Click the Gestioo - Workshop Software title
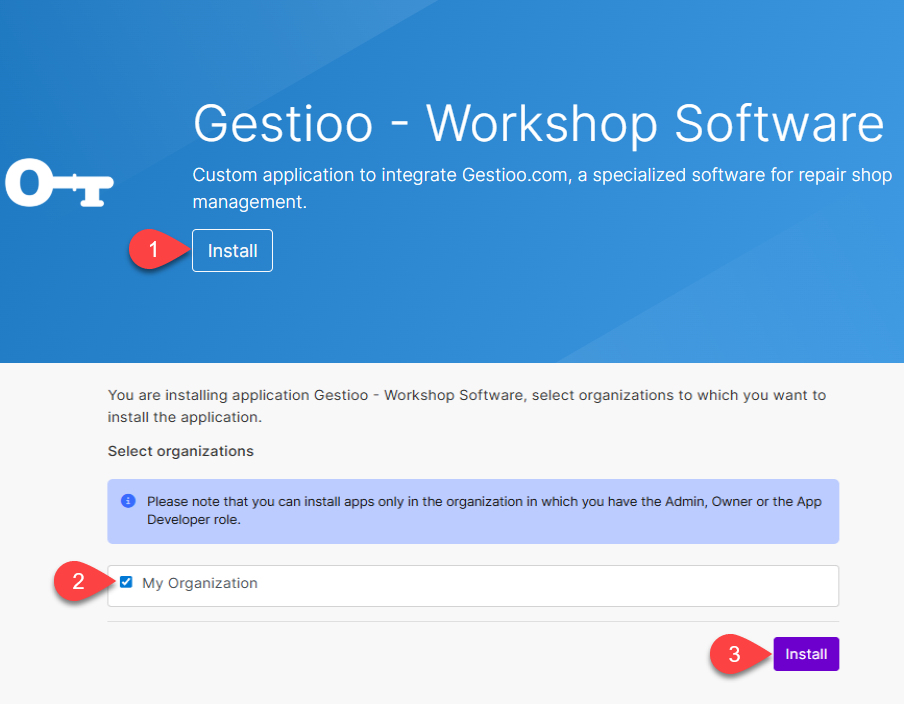 [x=538, y=124]
